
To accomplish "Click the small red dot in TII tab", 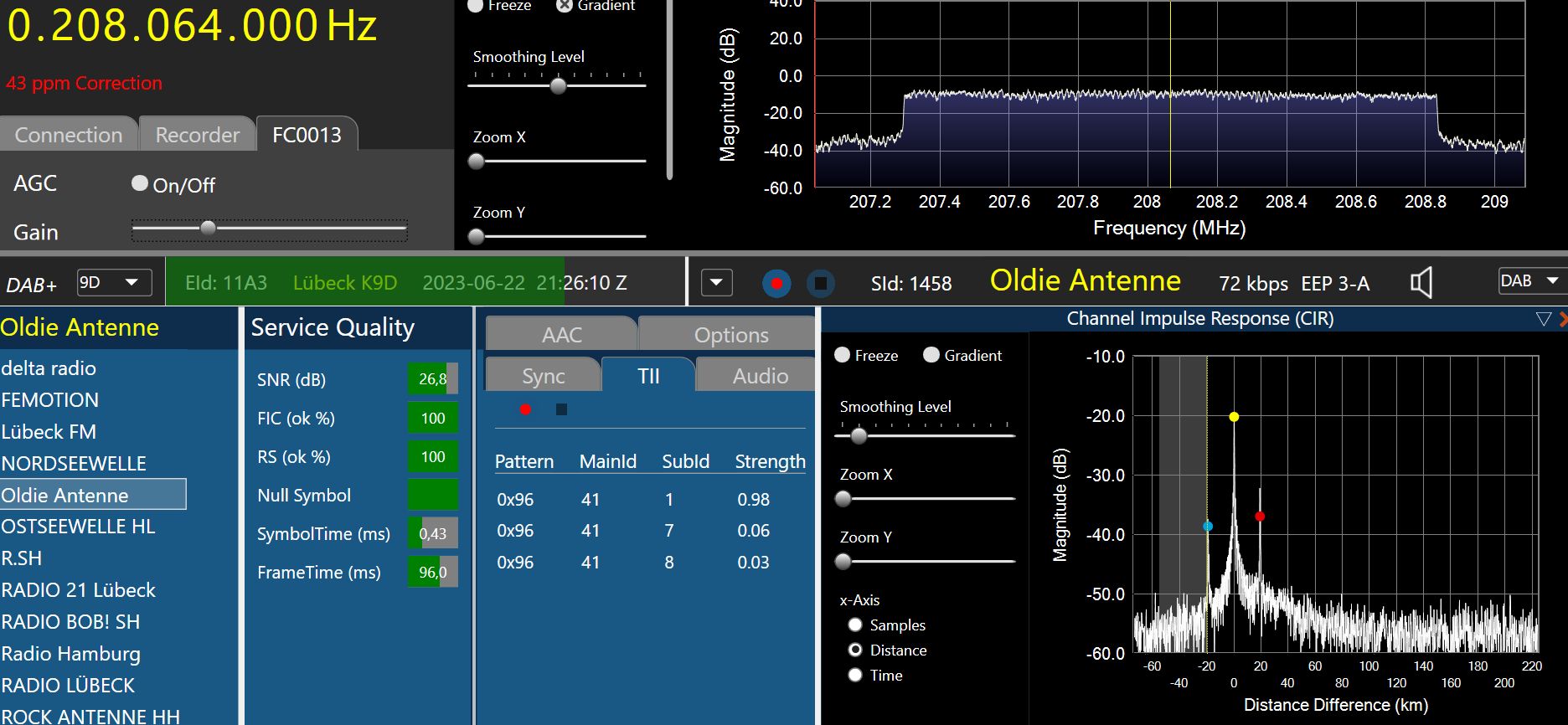I will coord(525,409).
